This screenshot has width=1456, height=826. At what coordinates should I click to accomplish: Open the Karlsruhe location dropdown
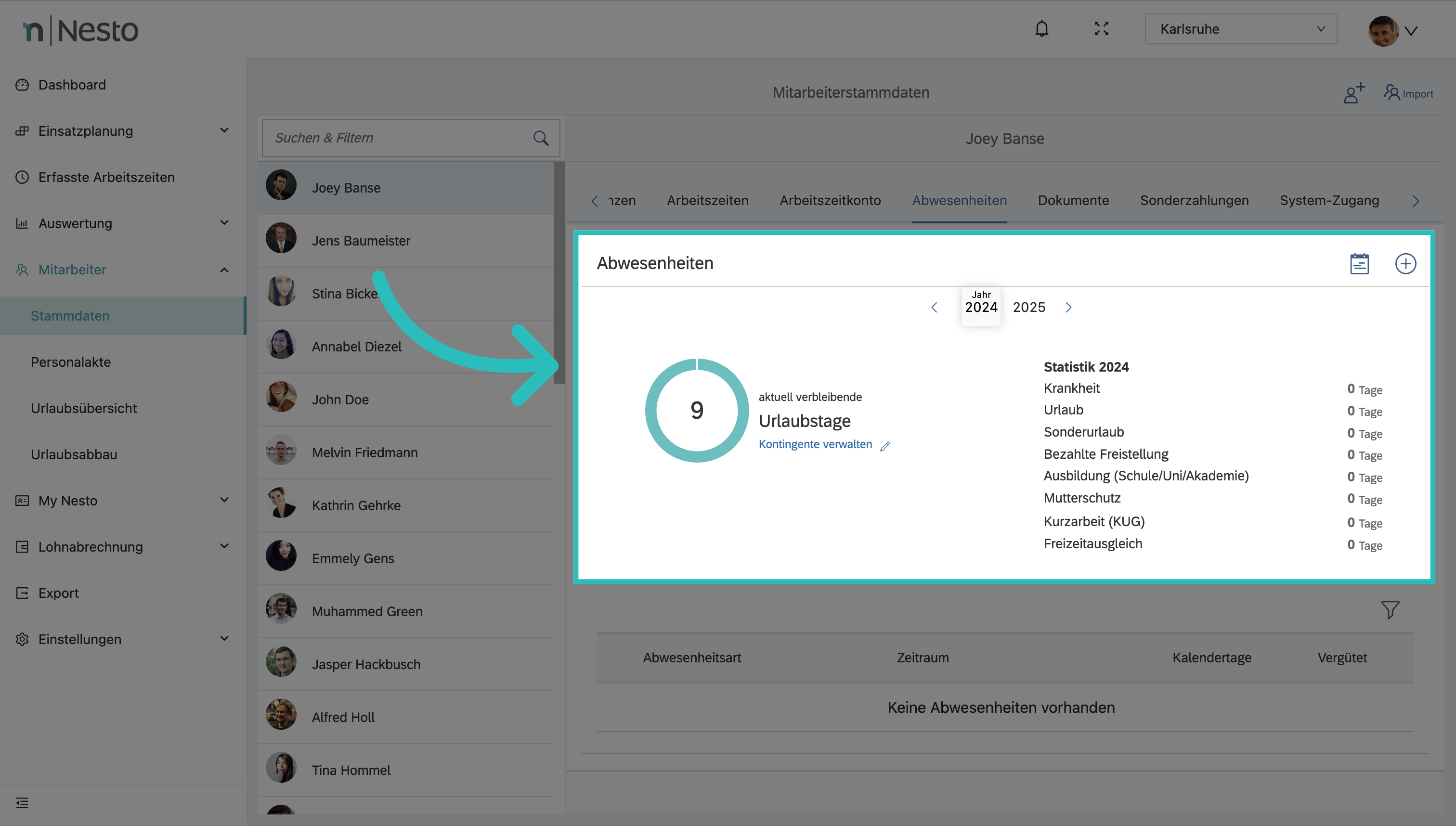pyautogui.click(x=1240, y=29)
